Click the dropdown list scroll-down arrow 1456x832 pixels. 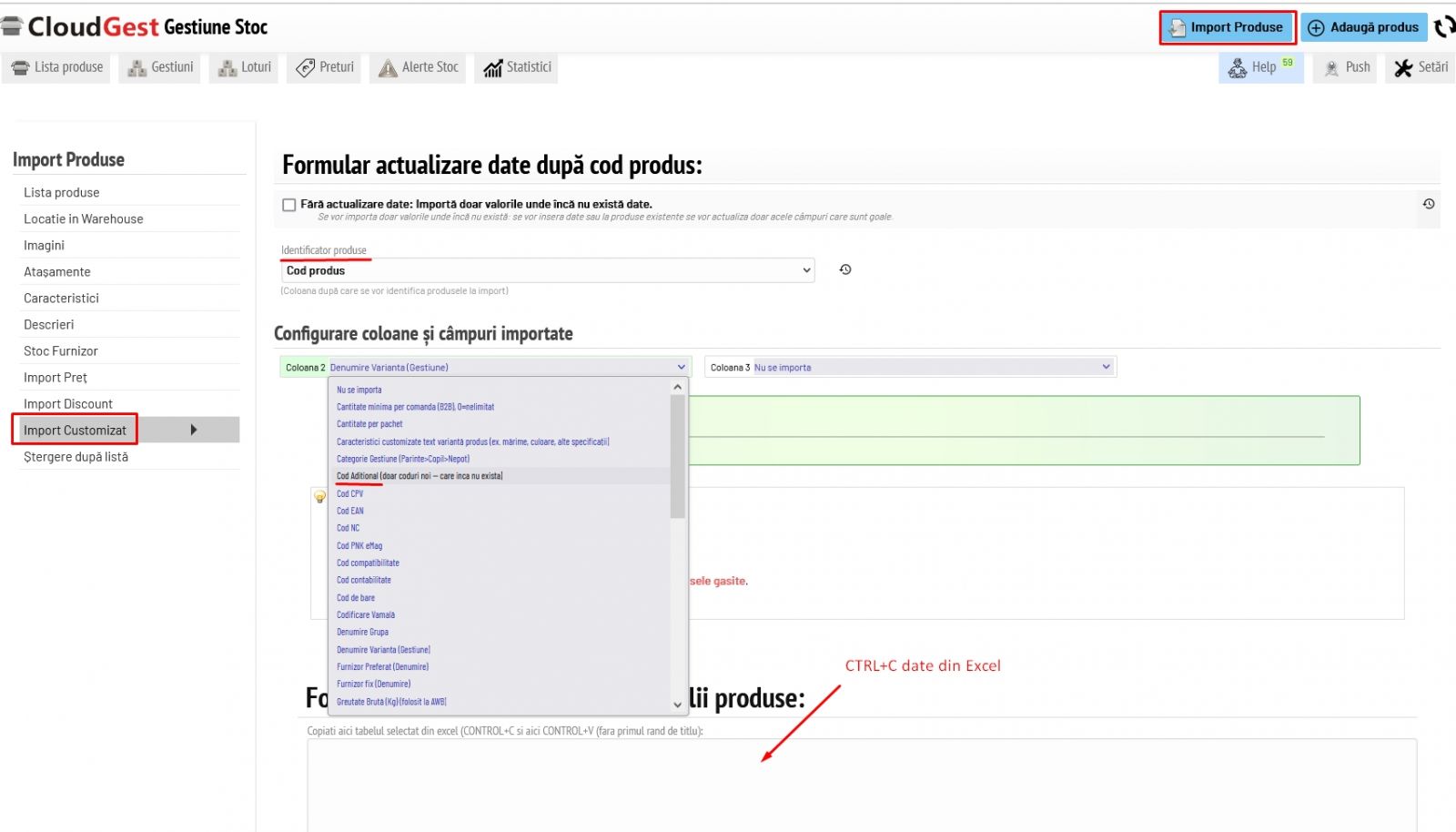pyautogui.click(x=677, y=704)
